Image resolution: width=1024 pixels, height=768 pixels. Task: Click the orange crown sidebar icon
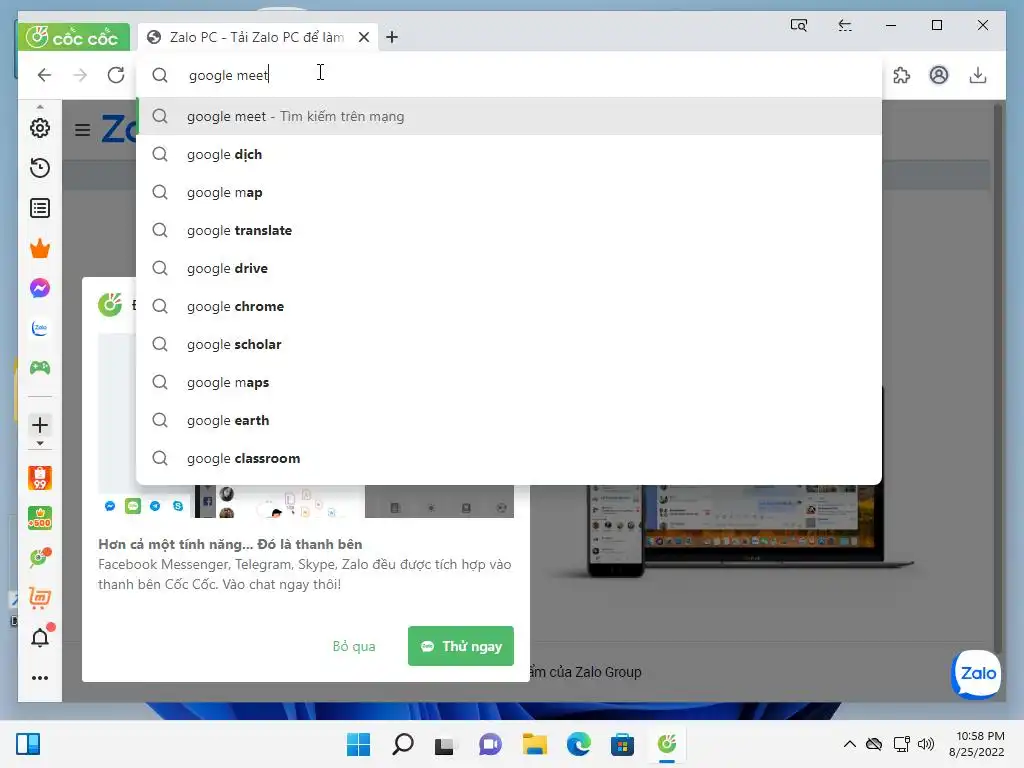(40, 248)
